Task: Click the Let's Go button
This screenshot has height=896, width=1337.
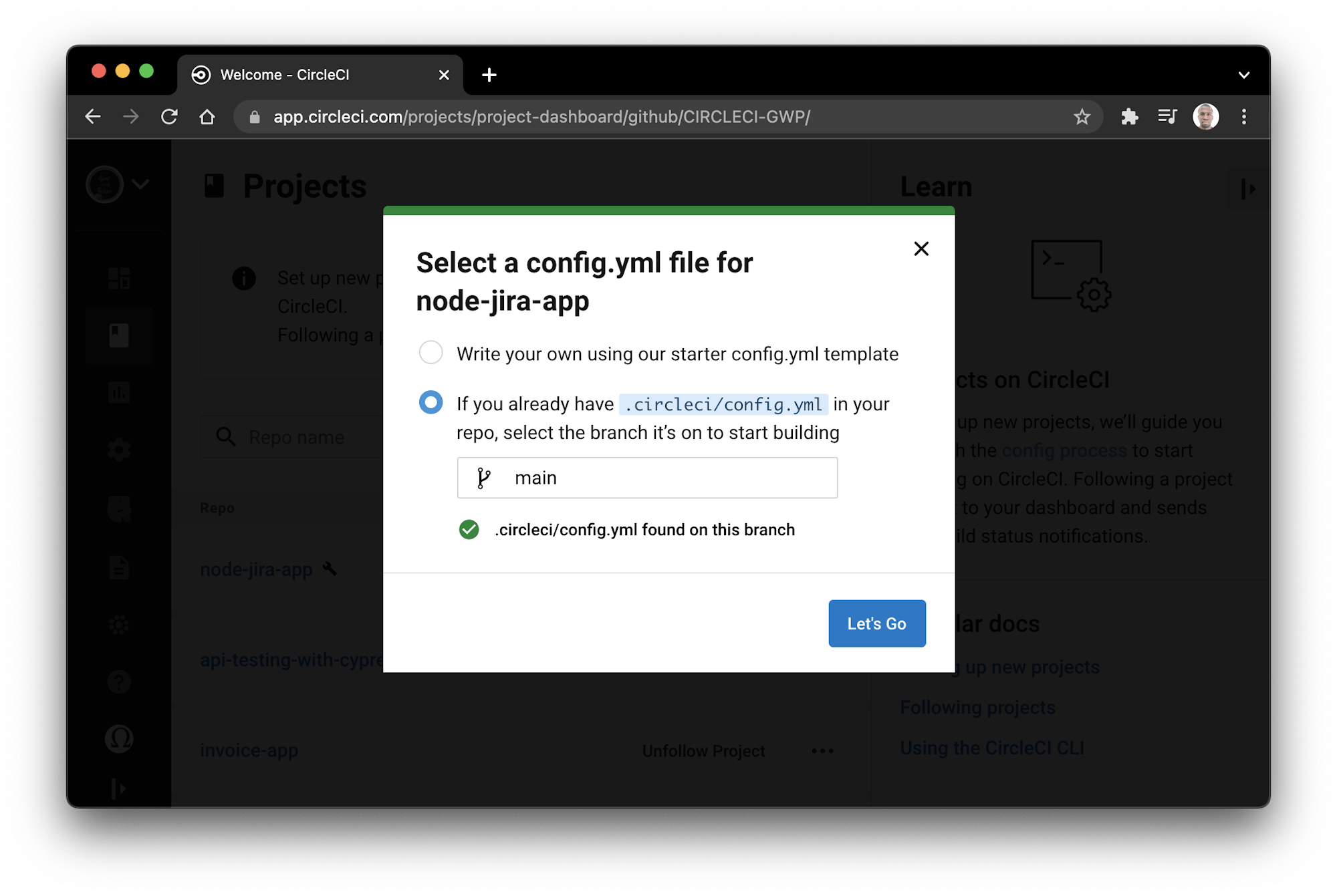Action: tap(876, 623)
